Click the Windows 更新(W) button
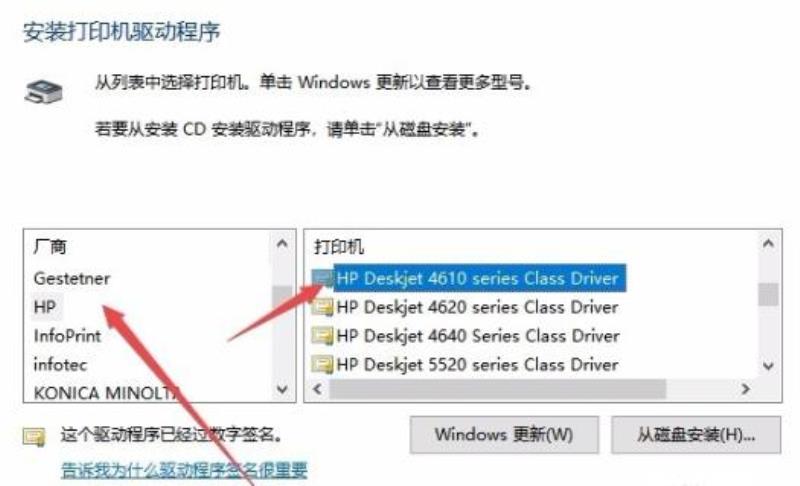This screenshot has height=486, width=800. point(504,435)
